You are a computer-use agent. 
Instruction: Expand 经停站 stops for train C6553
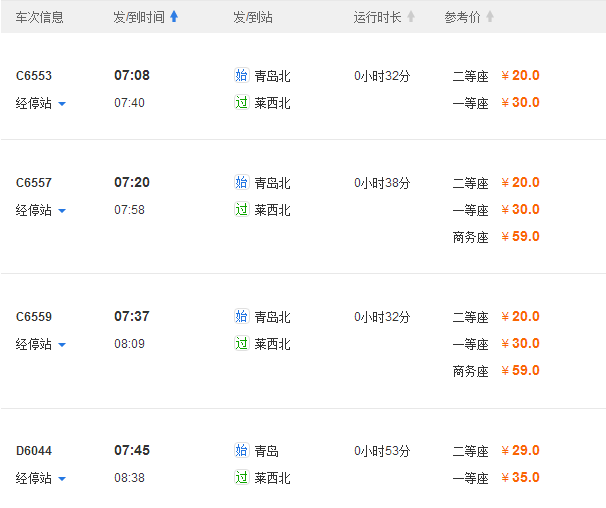click(62, 104)
